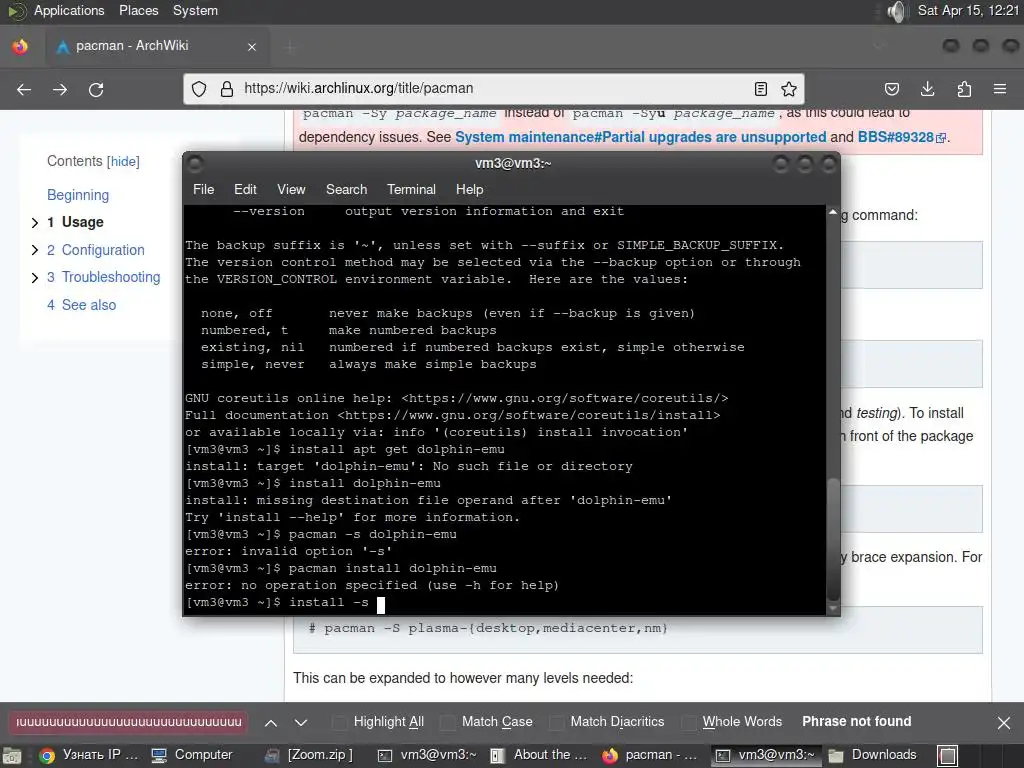Viewport: 1024px width, 768px height.
Task: Open the volume speaker in system tray
Action: 897,11
